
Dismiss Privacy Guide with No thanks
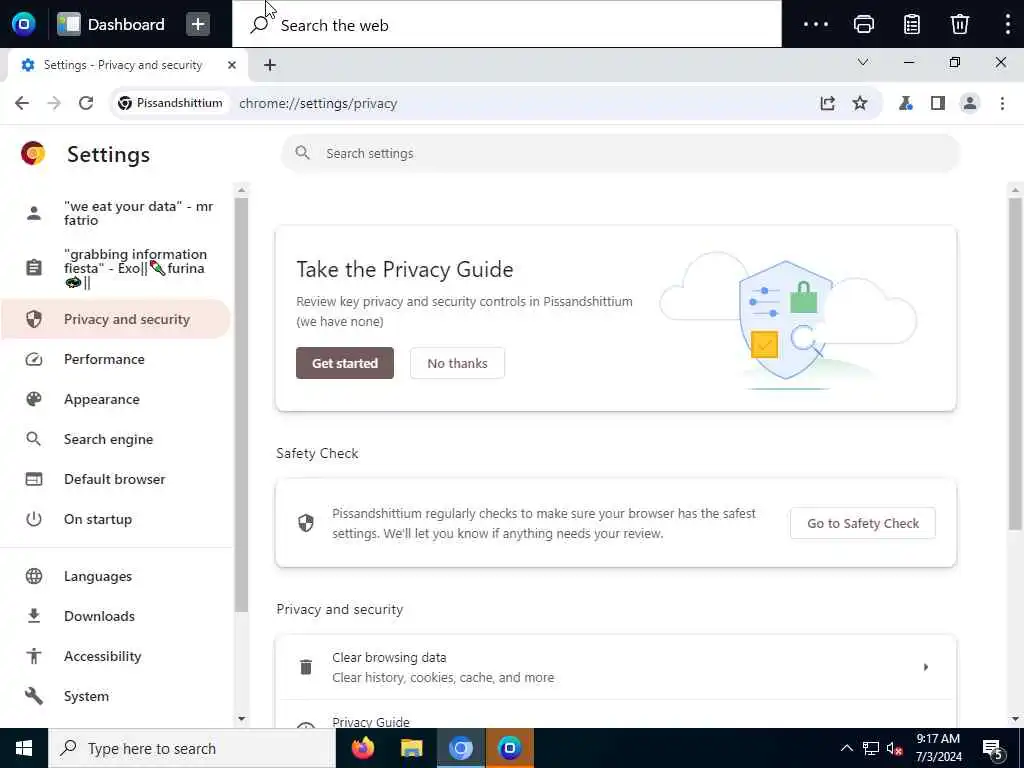click(457, 363)
